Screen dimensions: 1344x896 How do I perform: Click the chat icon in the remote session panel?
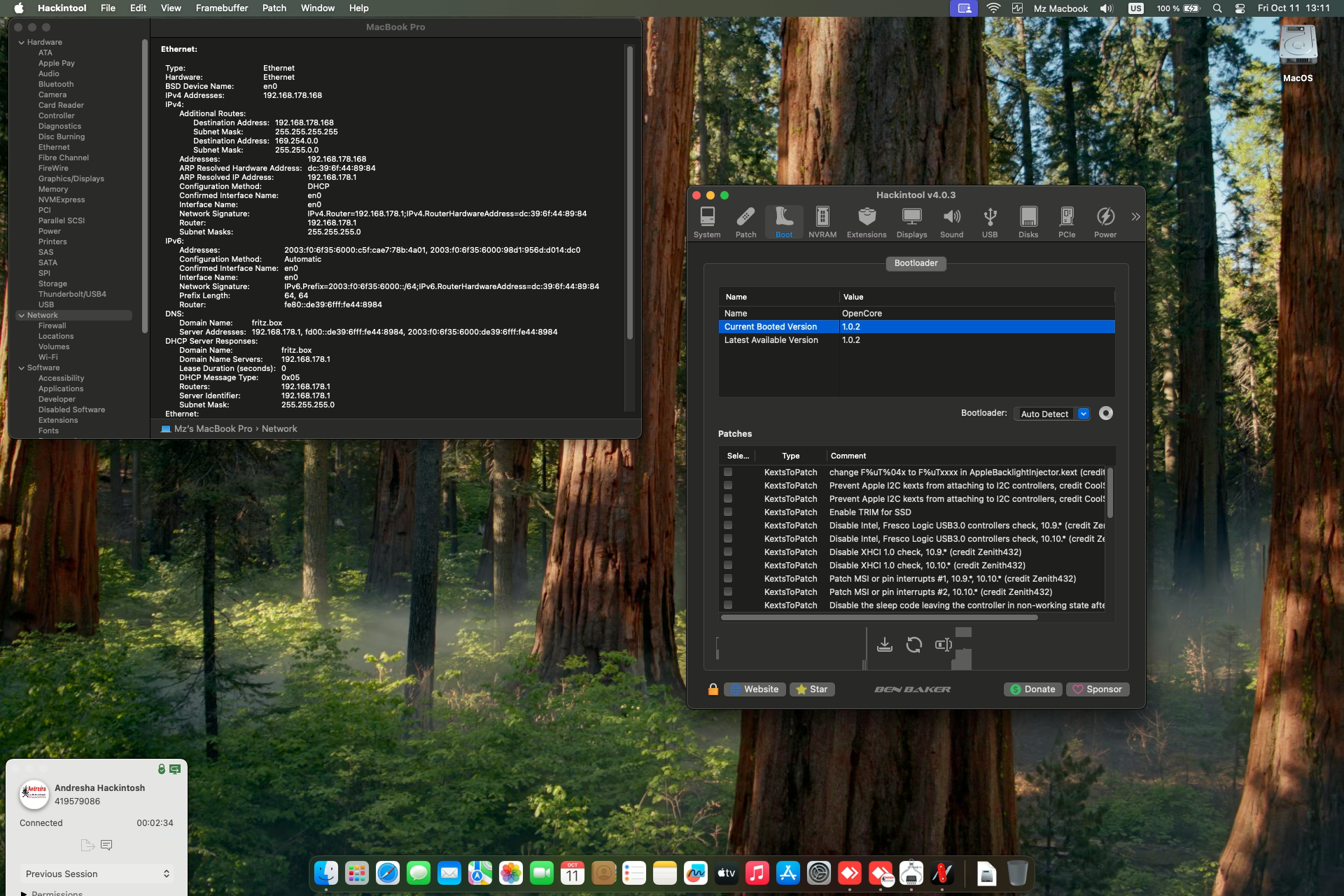tap(106, 845)
